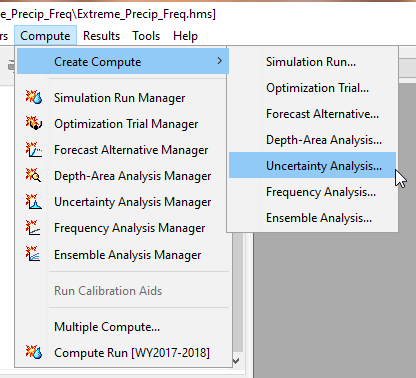The image size is (416, 378).
Task: Click the Optimization Trial Manager icon
Action: 34,123
